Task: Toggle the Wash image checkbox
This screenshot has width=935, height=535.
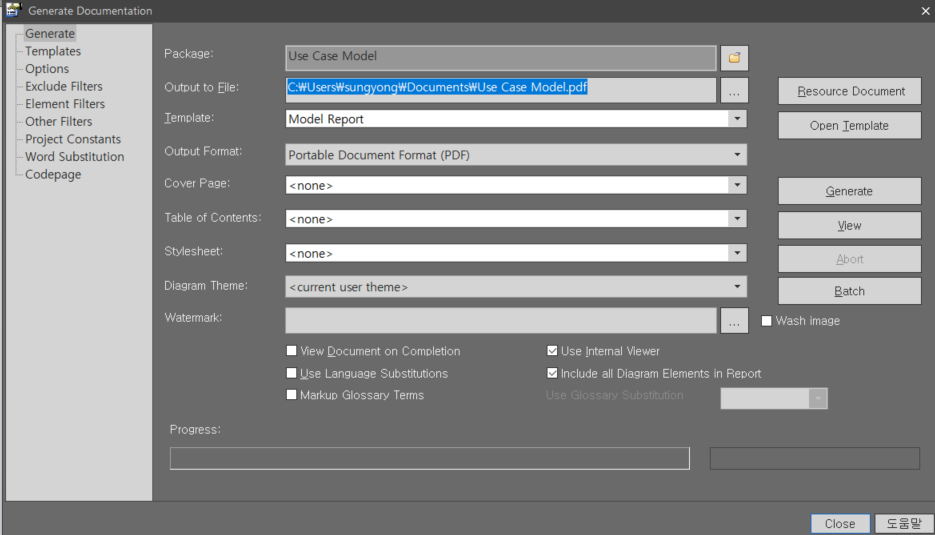Action: coord(766,321)
